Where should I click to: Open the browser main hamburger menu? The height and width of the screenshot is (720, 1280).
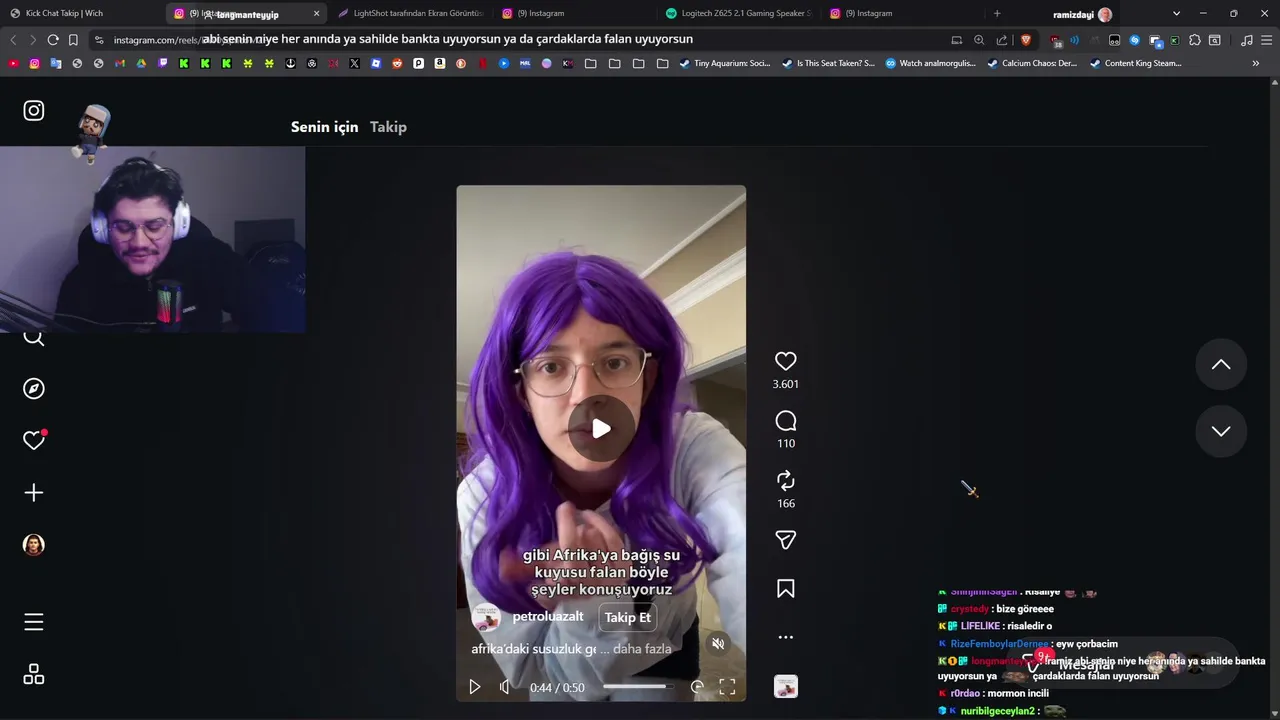click(1267, 40)
